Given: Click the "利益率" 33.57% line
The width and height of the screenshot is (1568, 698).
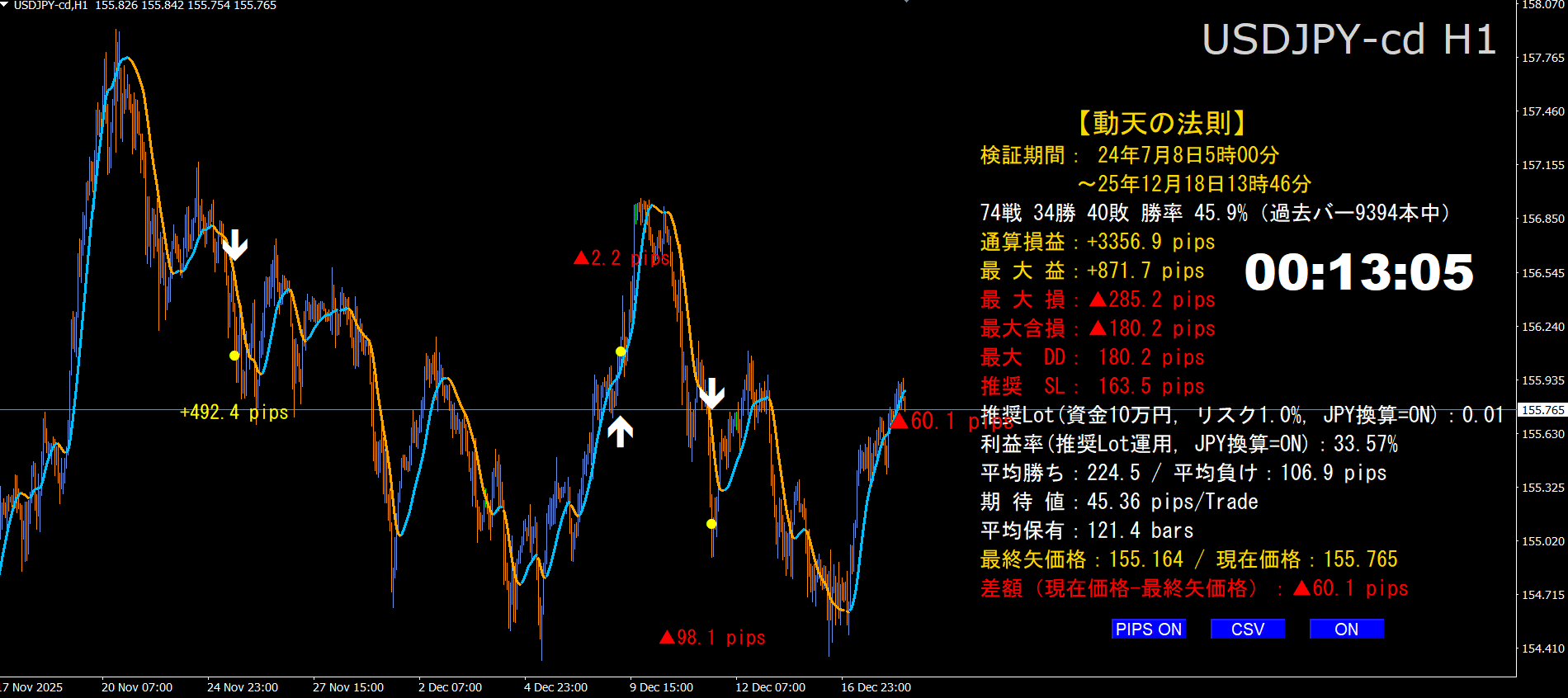Looking at the screenshot, I should (1189, 444).
